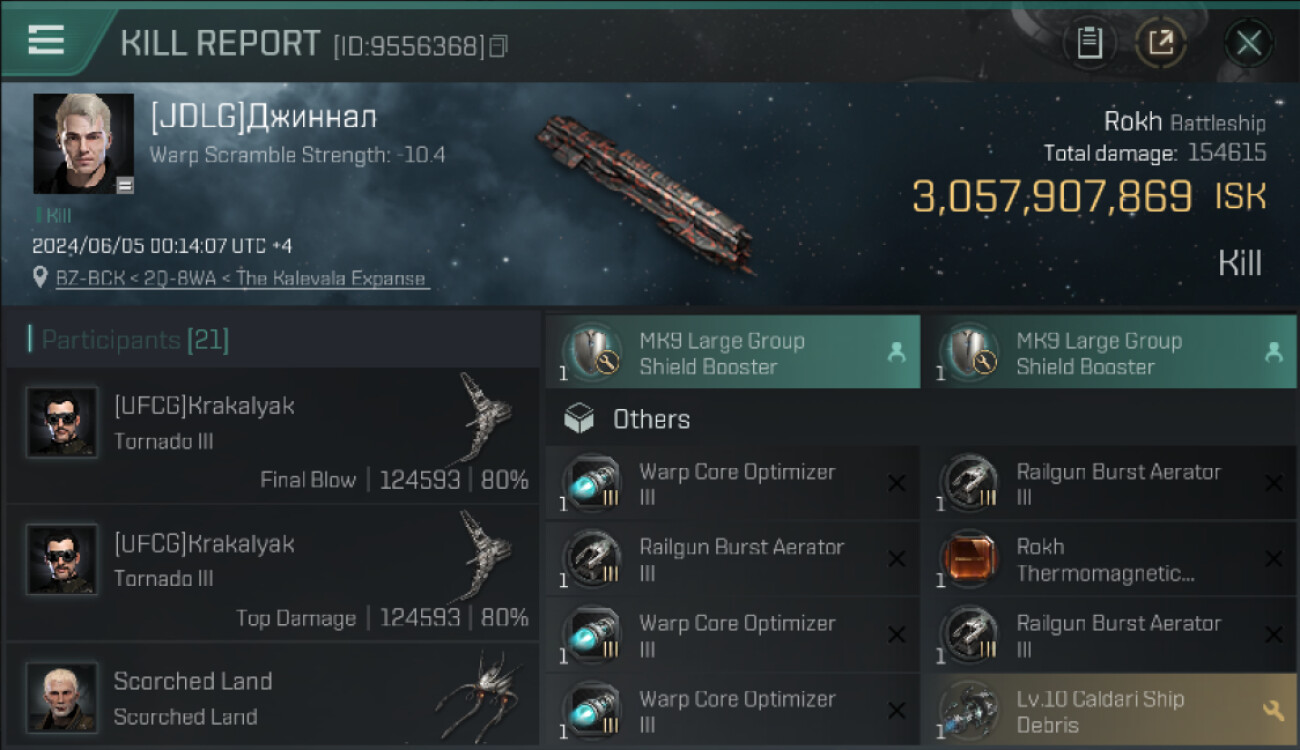1300x750 pixels.
Task: Click menu badge on pilot portrait
Action: point(125,185)
